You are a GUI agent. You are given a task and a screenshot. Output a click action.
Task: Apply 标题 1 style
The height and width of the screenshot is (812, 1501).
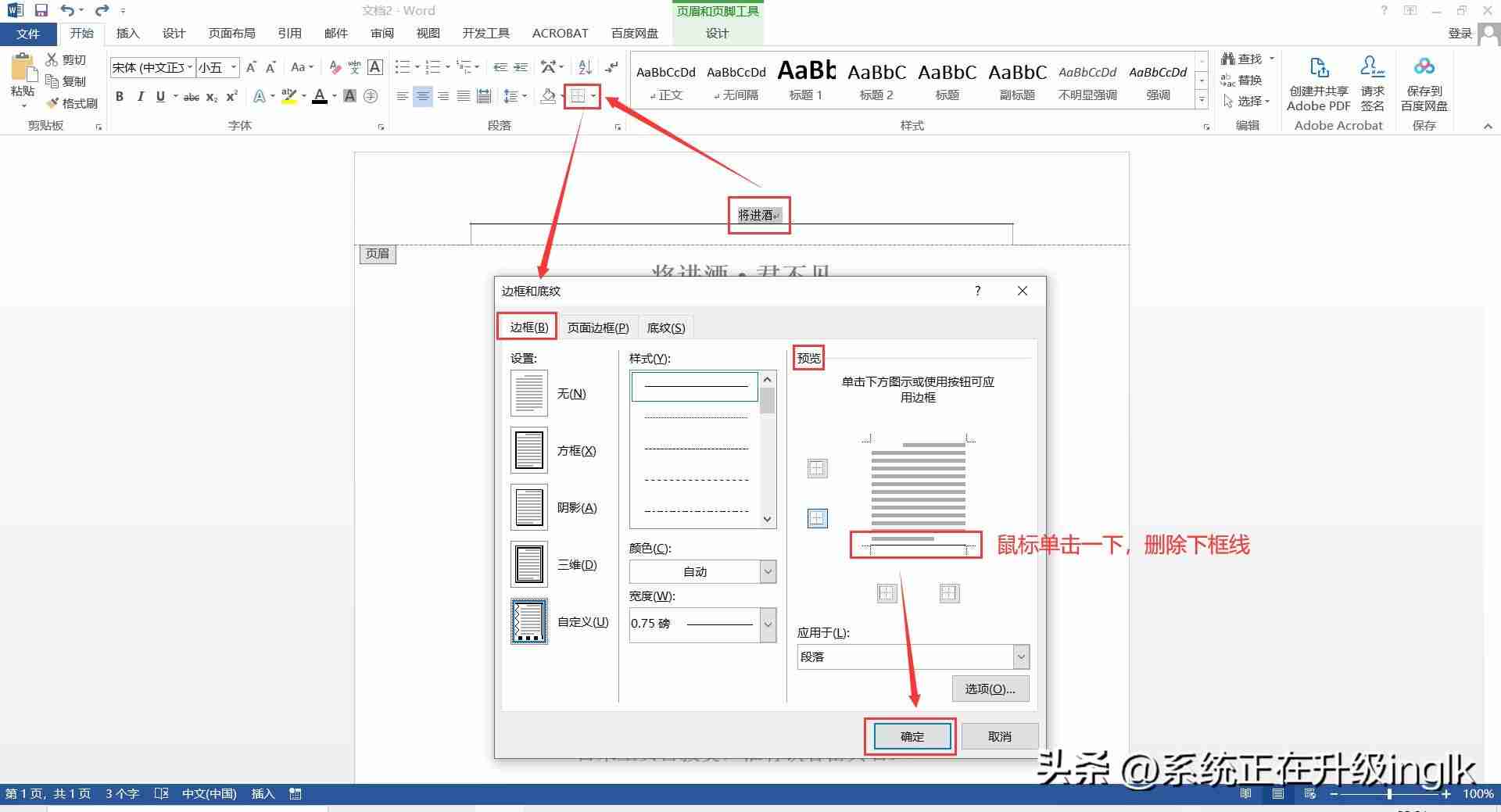[806, 80]
